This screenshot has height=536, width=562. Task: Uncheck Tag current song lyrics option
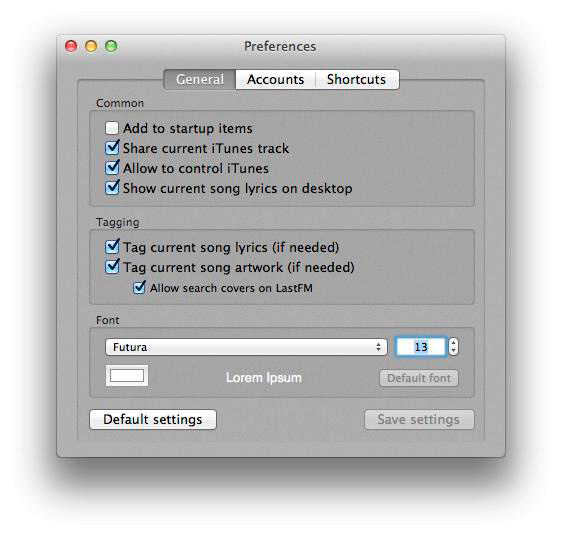click(x=112, y=247)
